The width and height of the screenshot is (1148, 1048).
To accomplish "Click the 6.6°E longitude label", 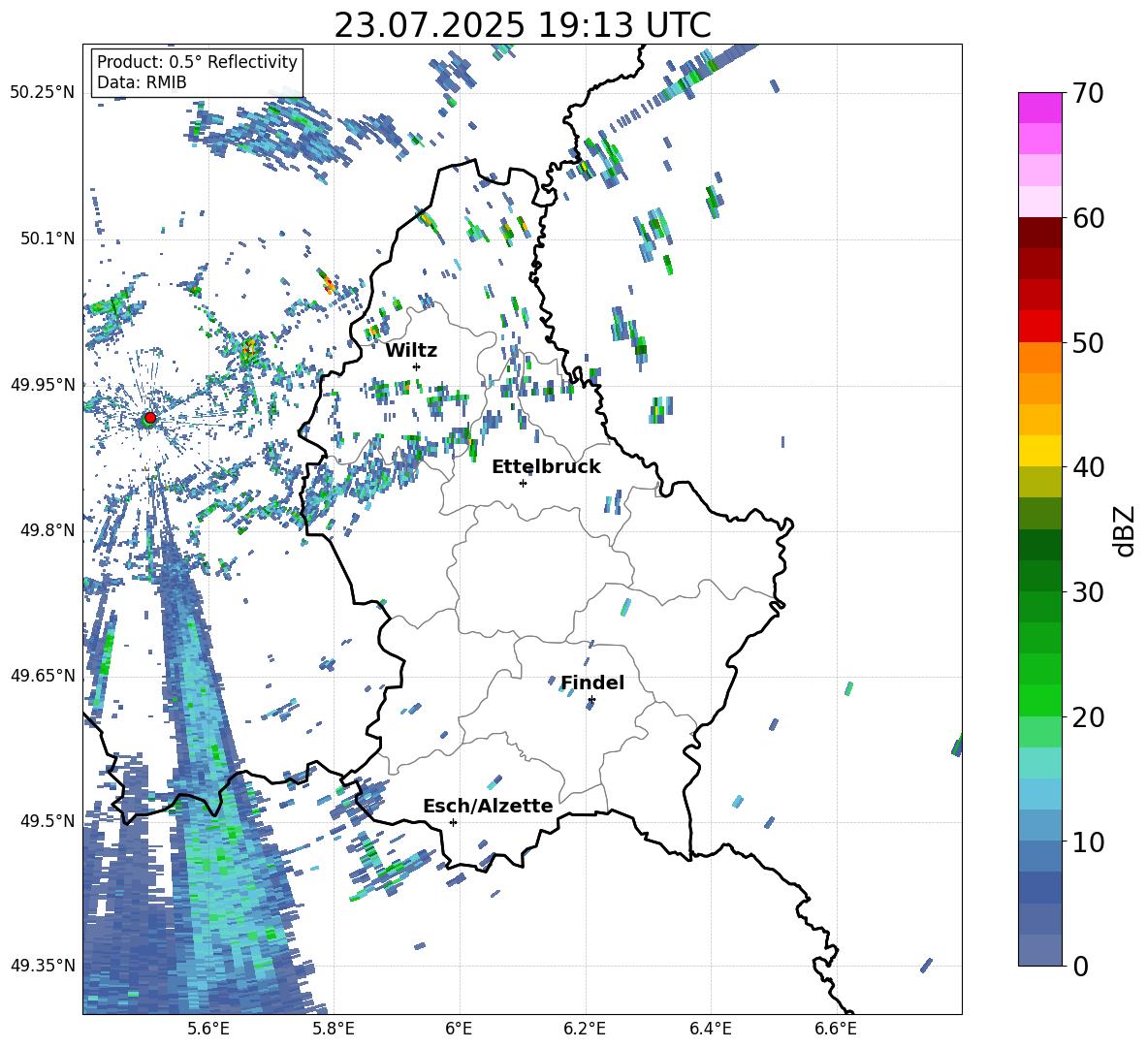I will pos(836,1029).
